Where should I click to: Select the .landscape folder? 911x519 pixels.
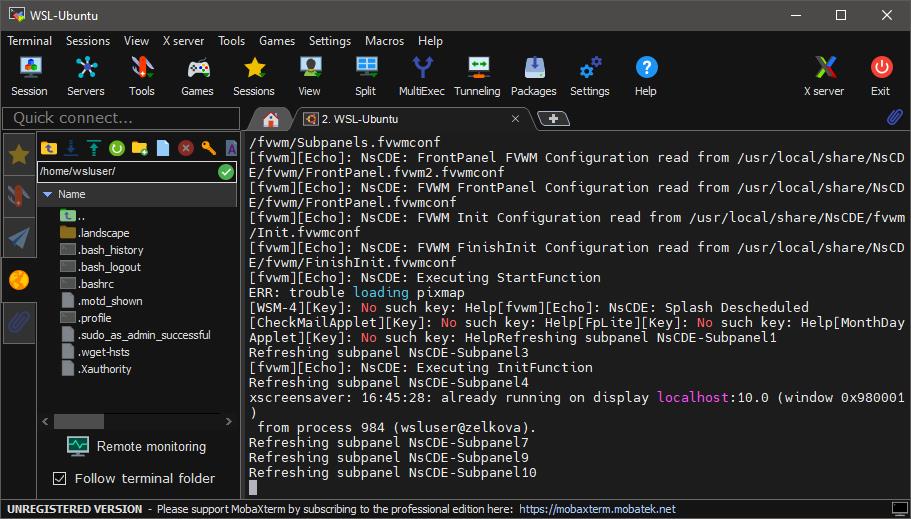(x=95, y=233)
